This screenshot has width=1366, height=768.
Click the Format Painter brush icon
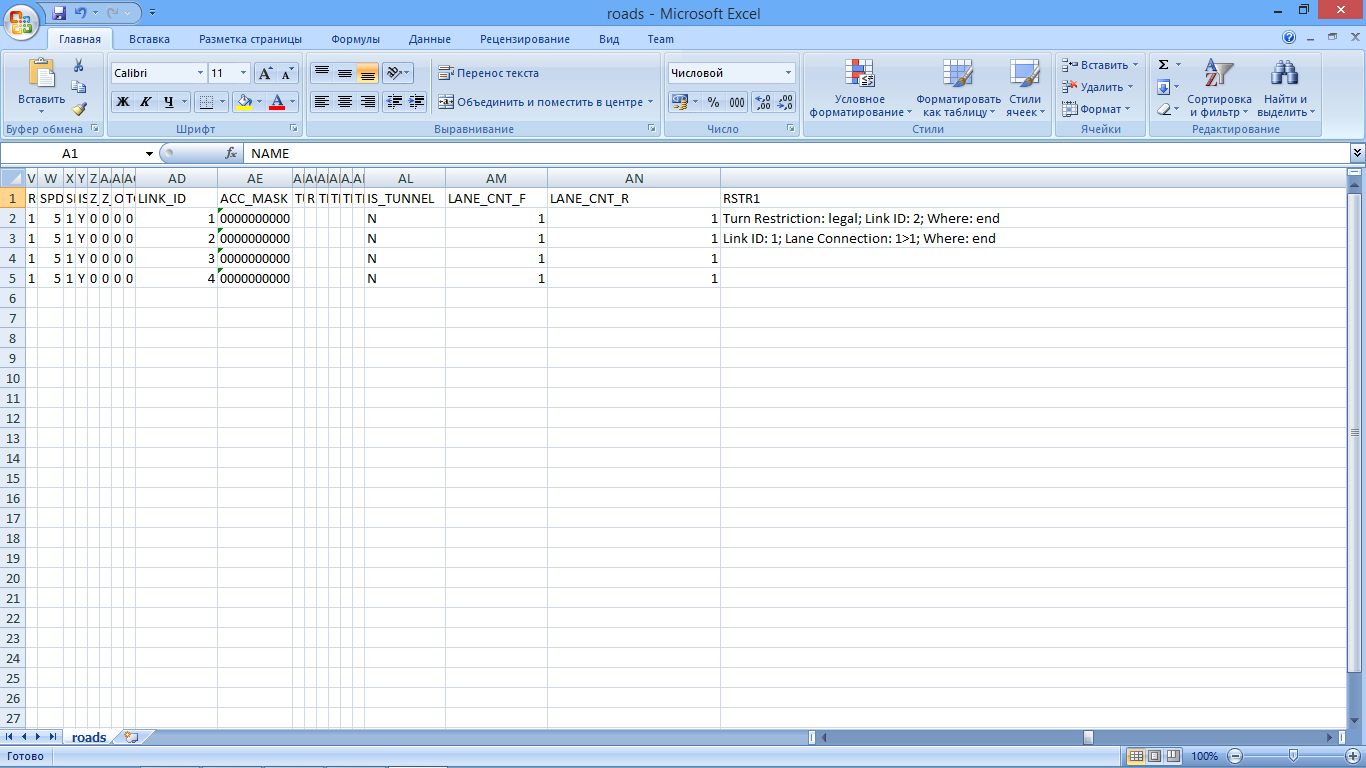click(x=79, y=109)
